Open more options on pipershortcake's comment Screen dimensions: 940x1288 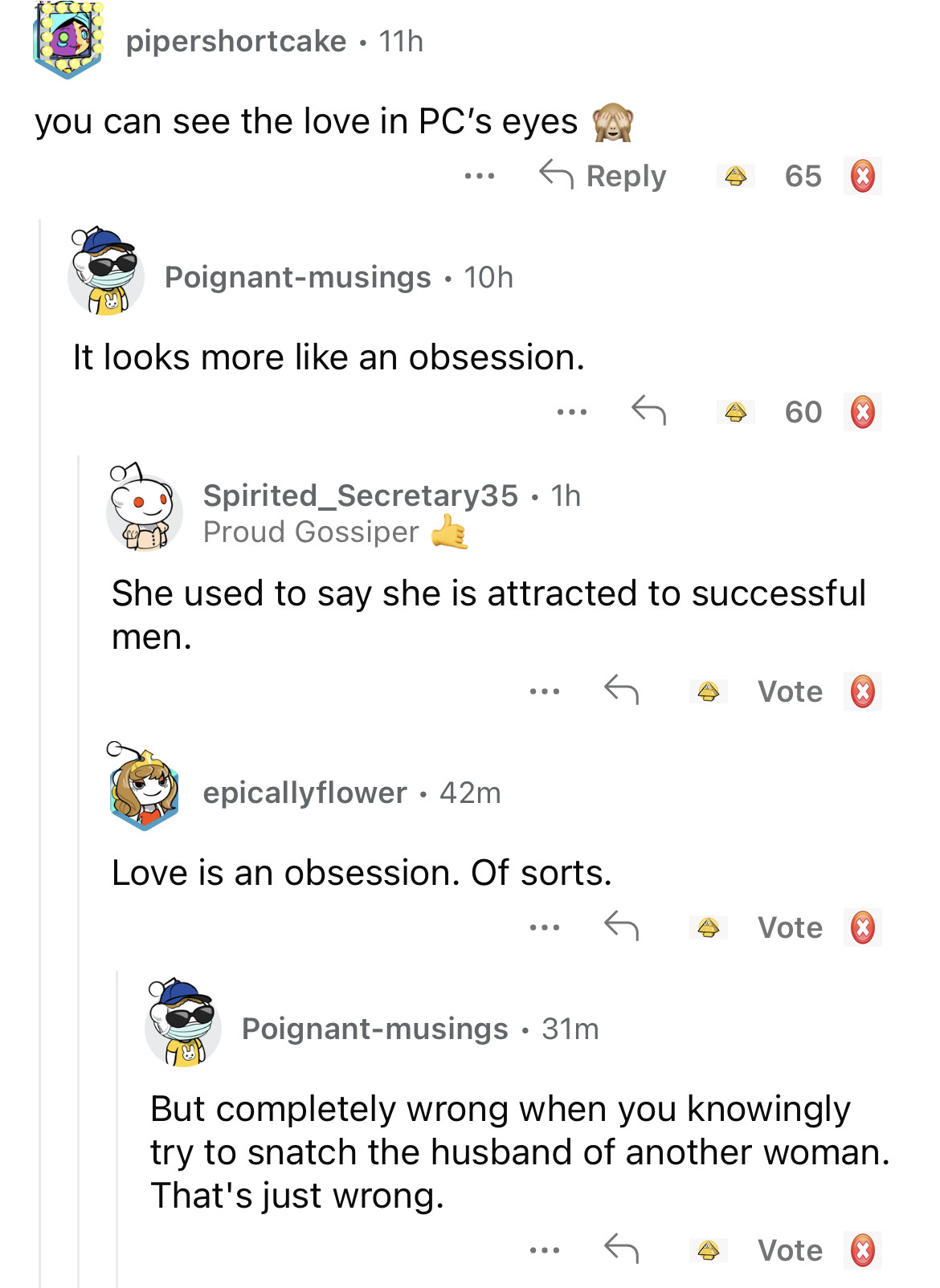coord(480,176)
